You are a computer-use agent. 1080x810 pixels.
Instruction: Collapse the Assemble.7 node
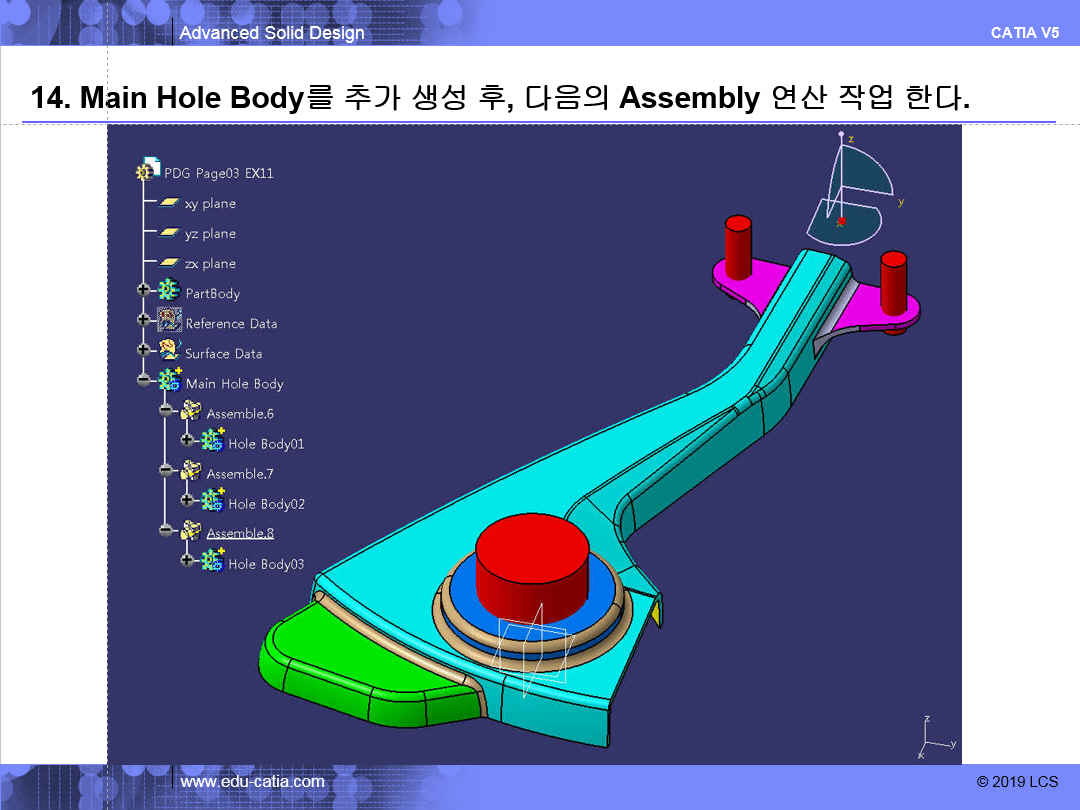coord(165,470)
